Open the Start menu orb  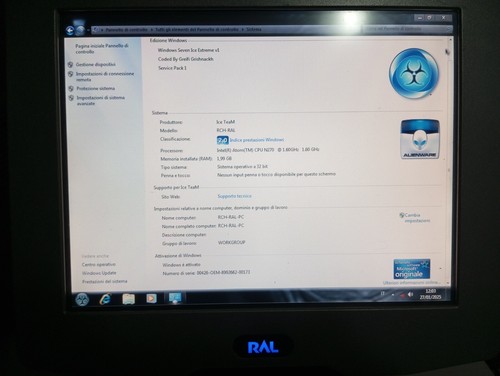point(82,299)
